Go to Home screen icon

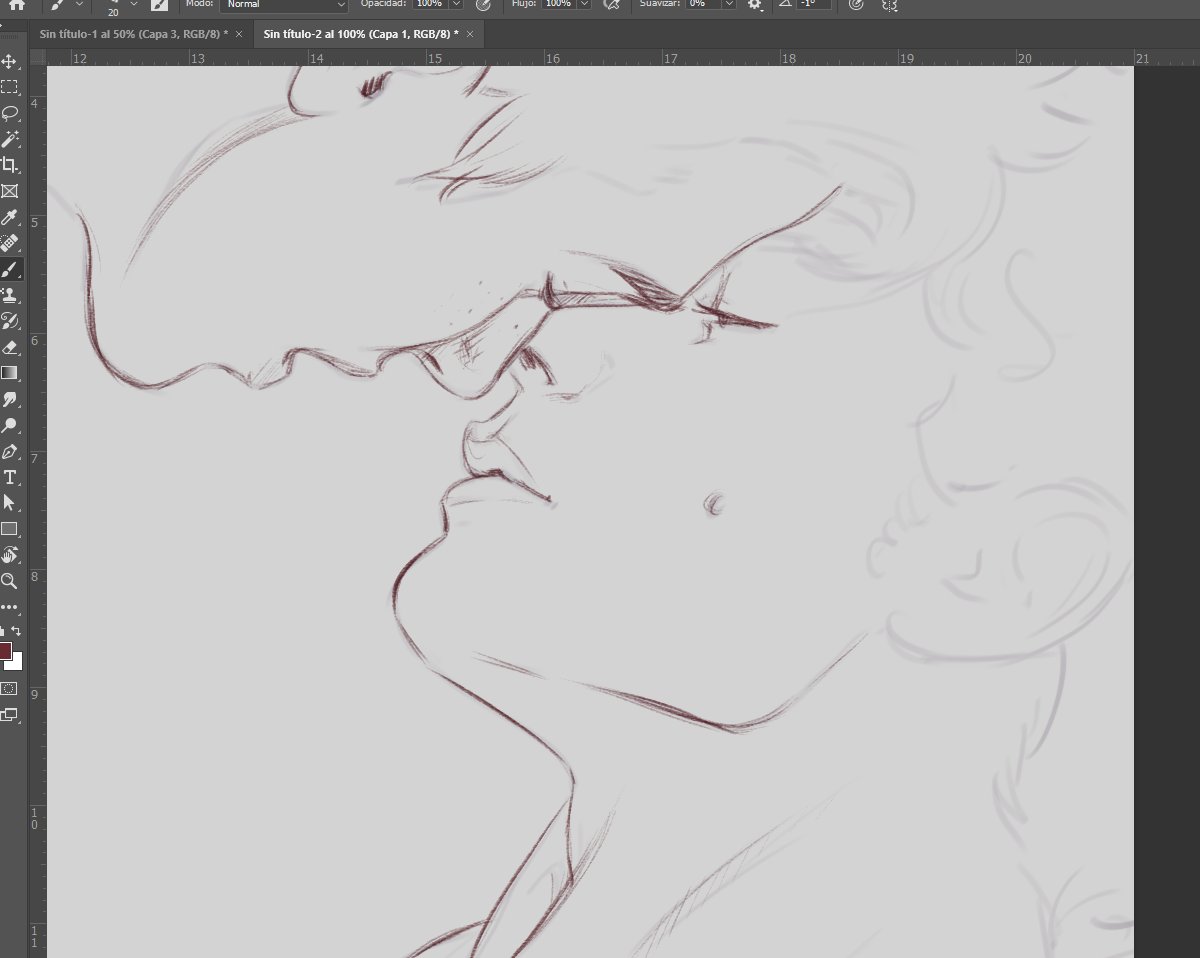[x=17, y=4]
